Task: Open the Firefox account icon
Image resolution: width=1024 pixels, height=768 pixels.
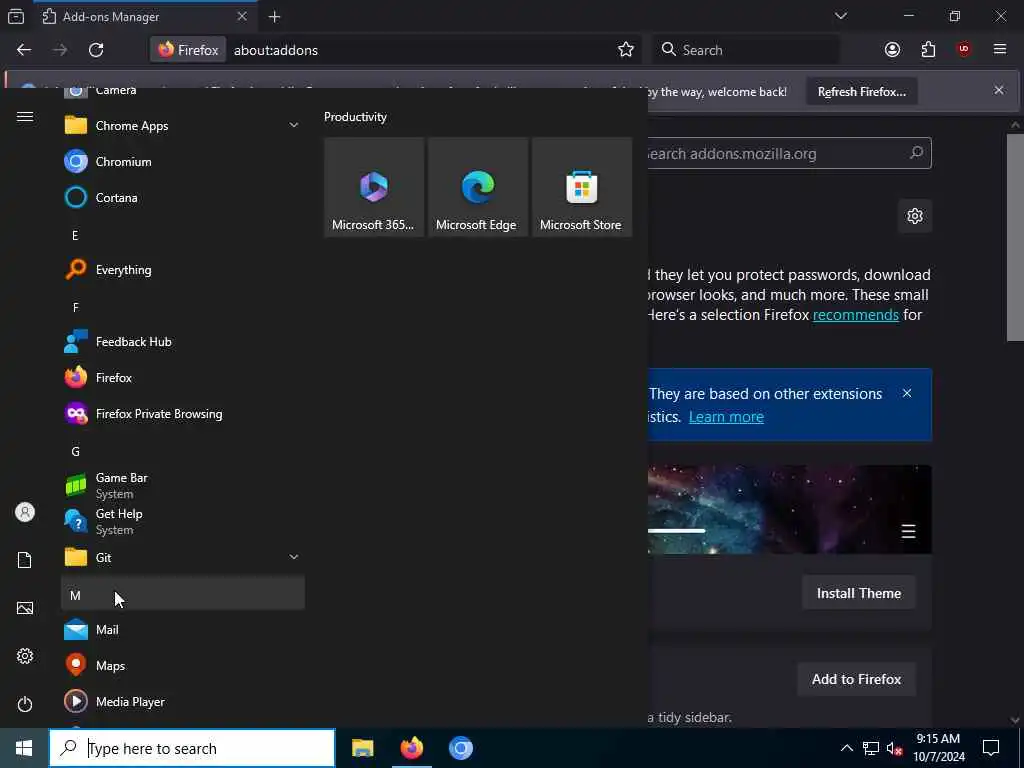Action: 892,50
